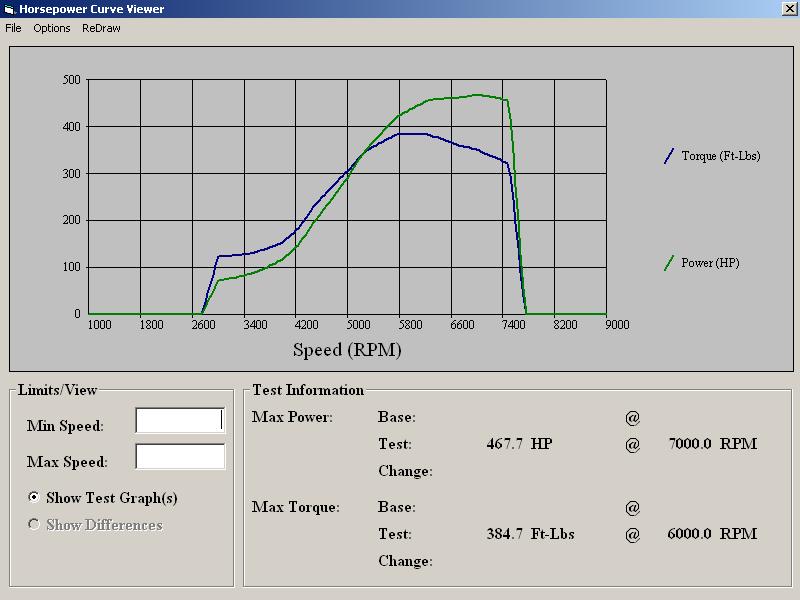
Task: Open the File menu
Action: [x=13, y=28]
